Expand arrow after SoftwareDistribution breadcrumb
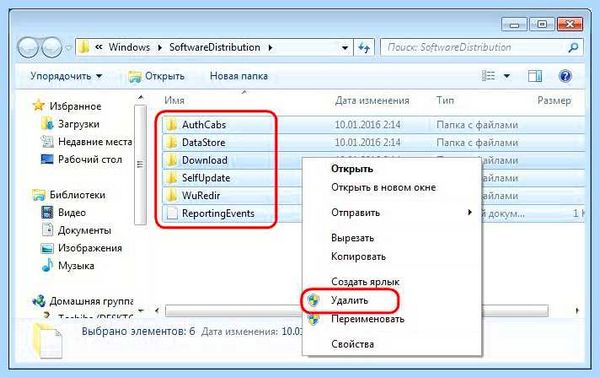 [x=270, y=47]
